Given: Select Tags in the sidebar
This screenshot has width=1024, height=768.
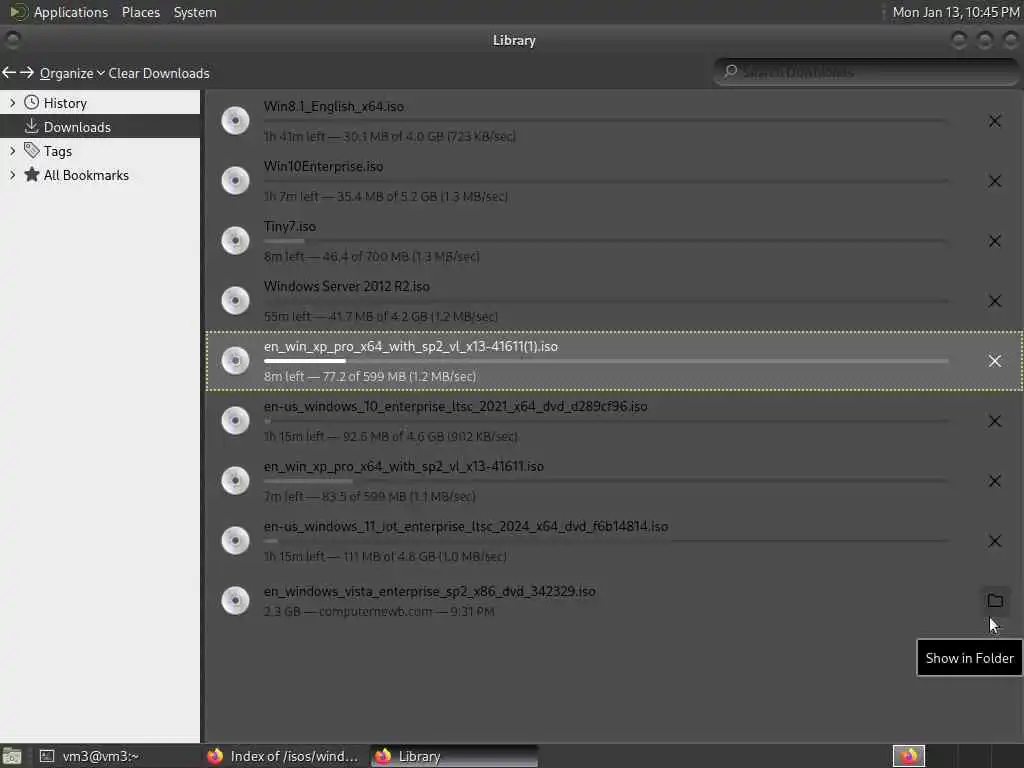Looking at the screenshot, I should tap(100, 151).
